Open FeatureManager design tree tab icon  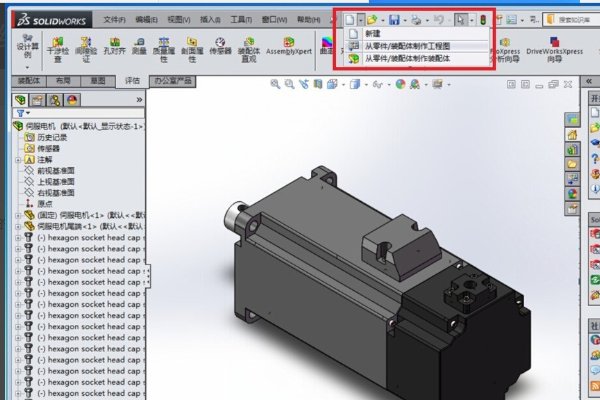pos(20,100)
